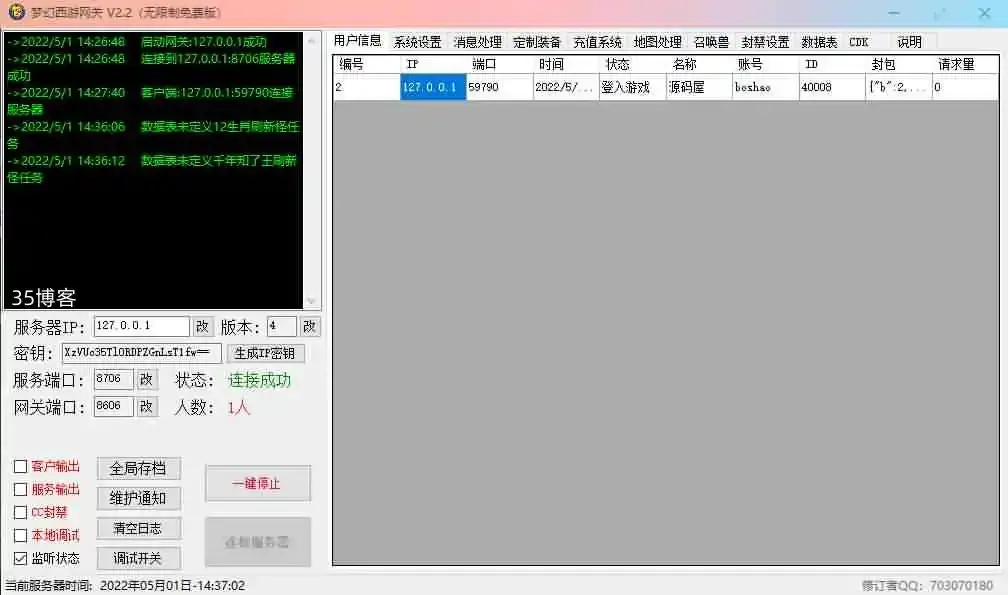
Task: Focus the 网关端口 field showing 8606
Action: [x=113, y=406]
